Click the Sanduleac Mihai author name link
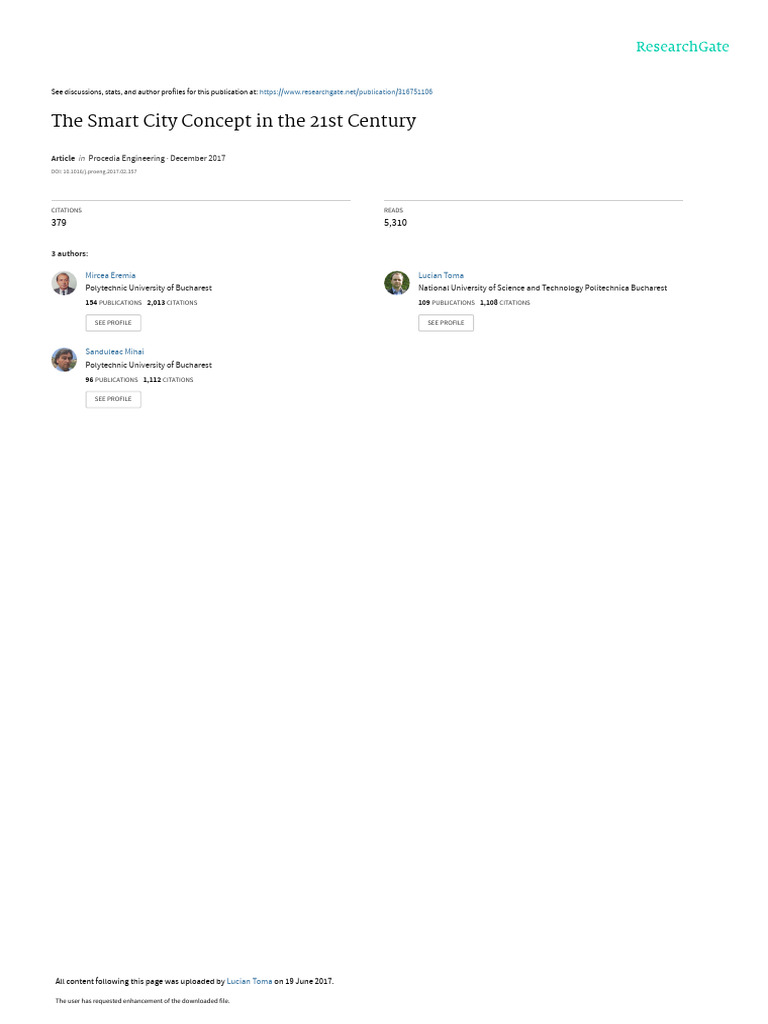The height and width of the screenshot is (1024, 768). click(x=115, y=351)
